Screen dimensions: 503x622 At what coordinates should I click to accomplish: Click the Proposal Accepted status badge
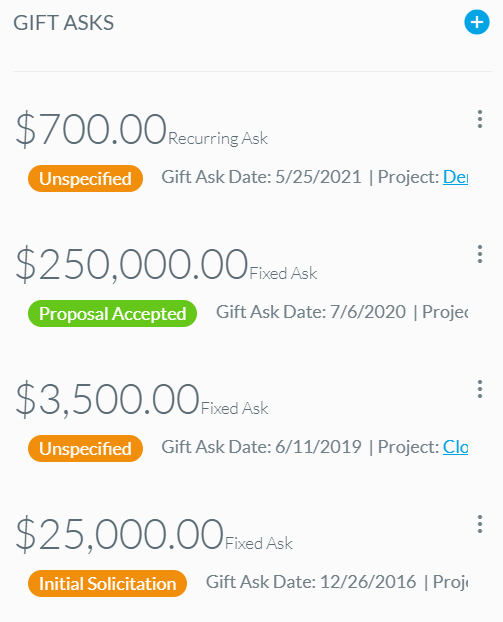pyautogui.click(x=112, y=313)
